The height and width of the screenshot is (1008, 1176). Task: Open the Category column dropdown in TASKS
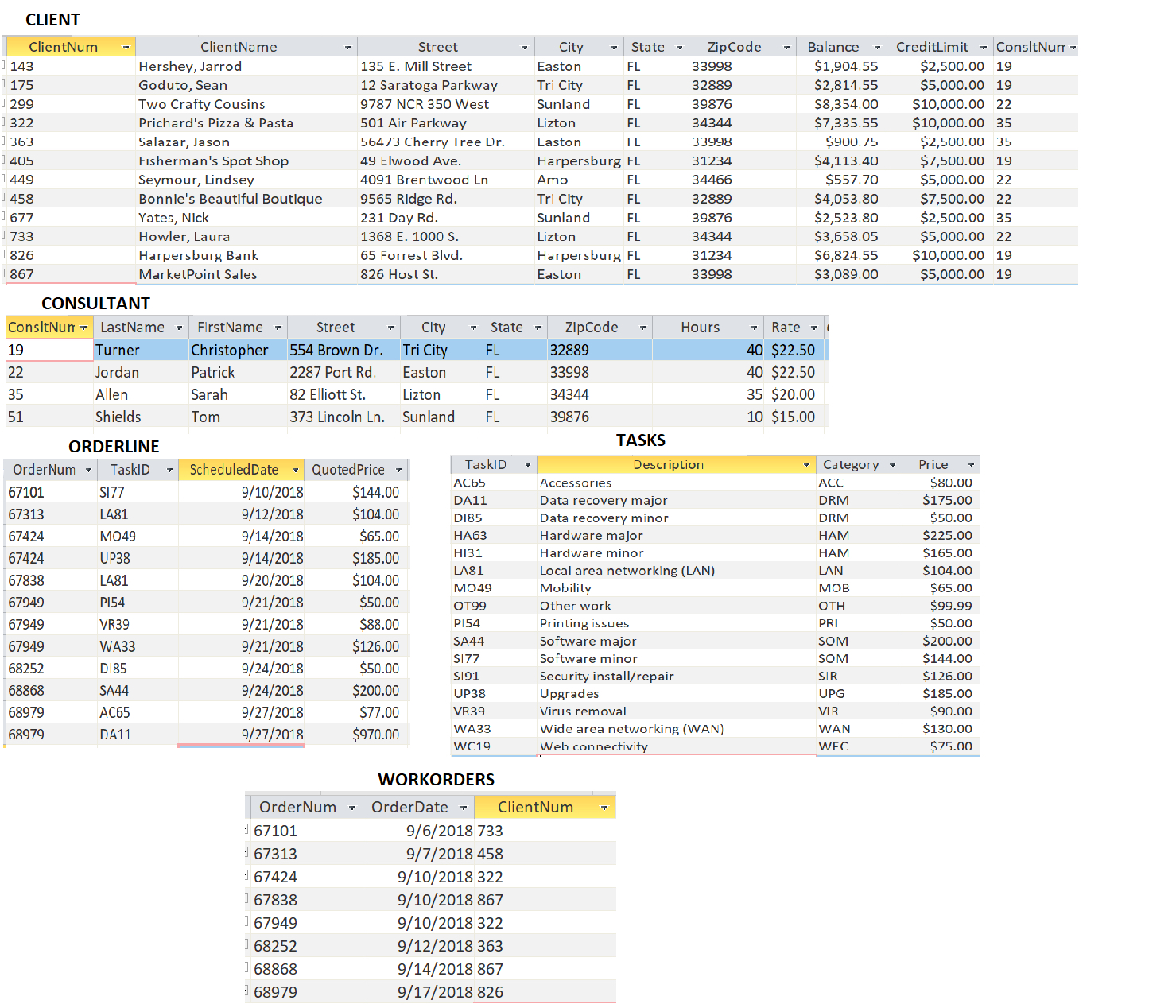click(x=892, y=465)
